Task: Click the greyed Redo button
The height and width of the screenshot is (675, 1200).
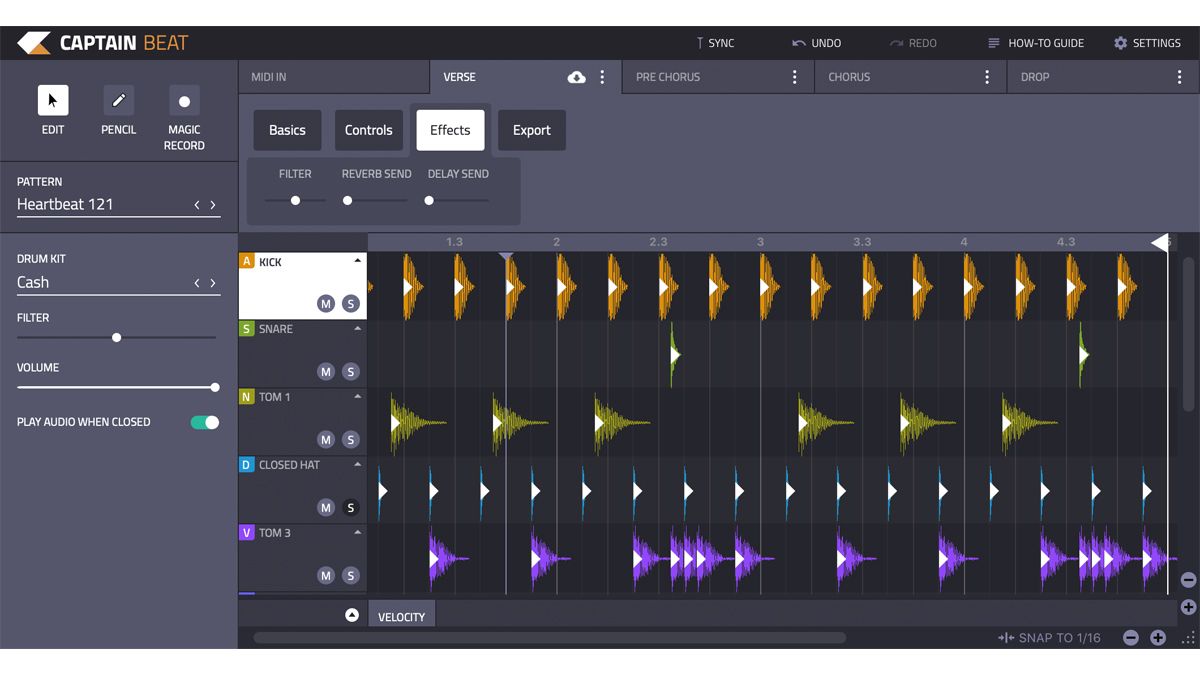Action: tap(913, 43)
